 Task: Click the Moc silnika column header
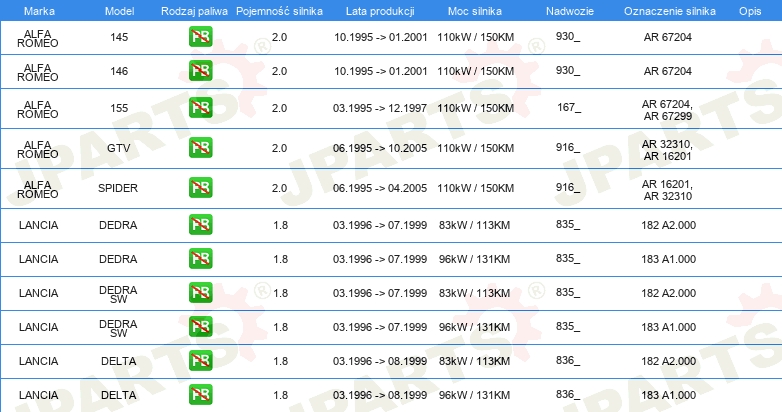475,11
